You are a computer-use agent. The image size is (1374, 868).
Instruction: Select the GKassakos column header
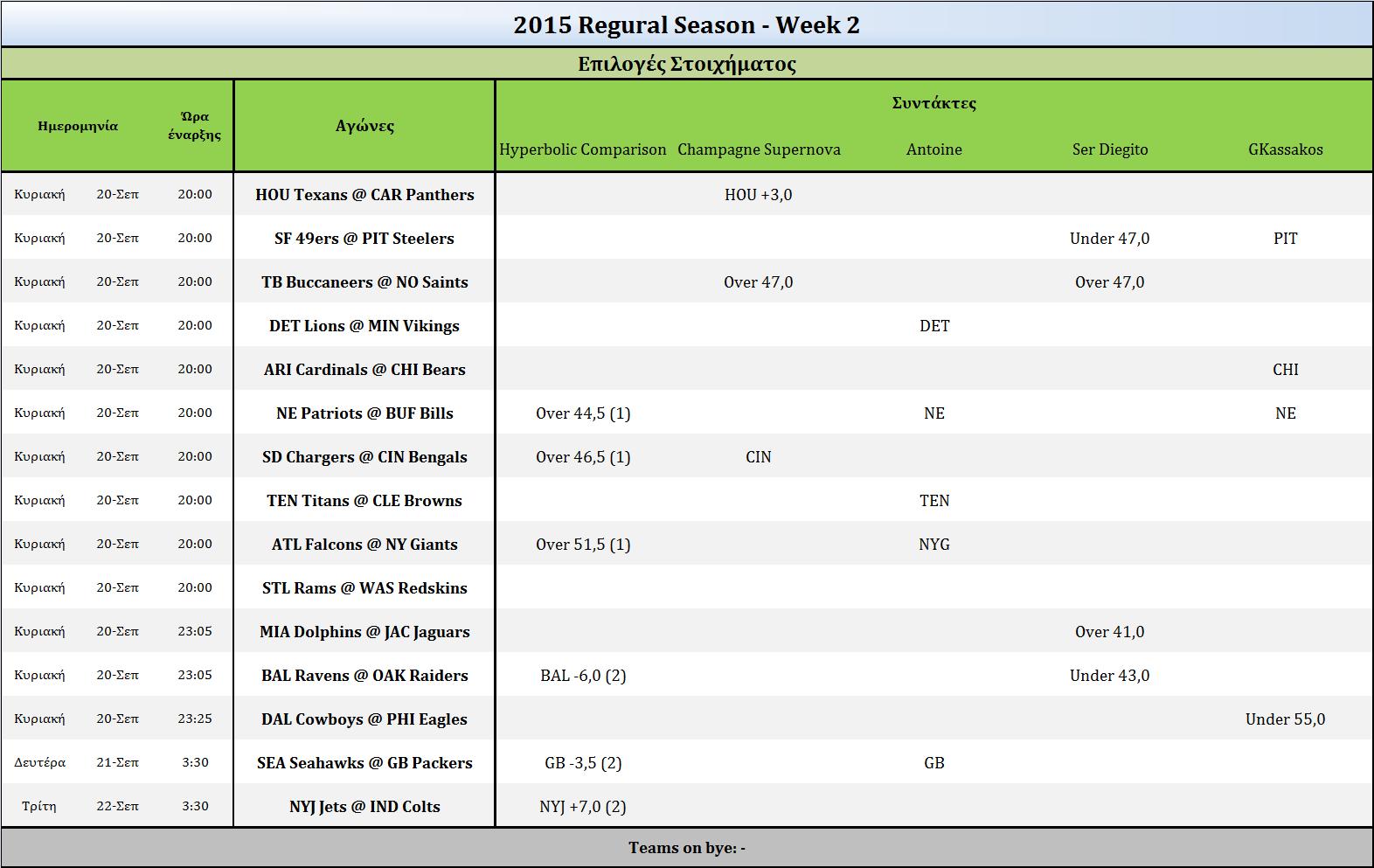coord(1286,149)
